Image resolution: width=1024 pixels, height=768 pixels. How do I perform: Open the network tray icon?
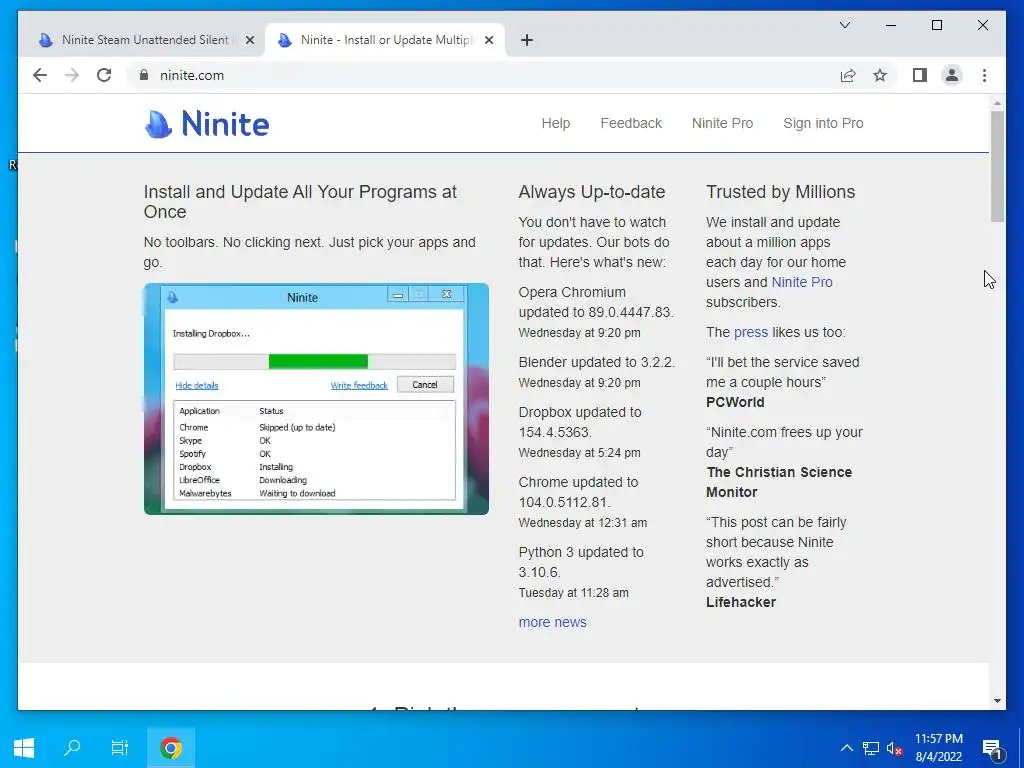pyautogui.click(x=871, y=748)
